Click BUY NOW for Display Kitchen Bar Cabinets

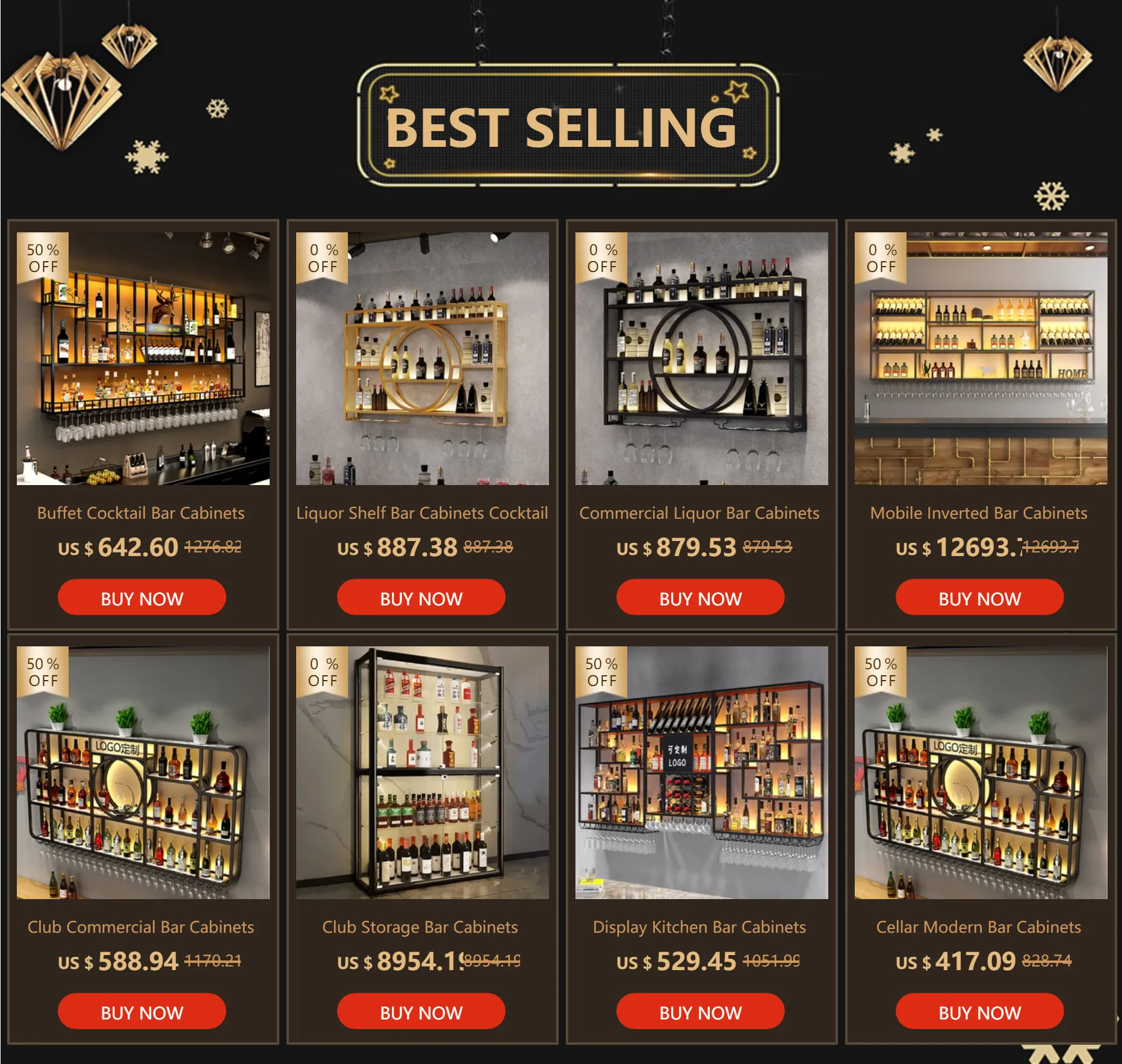701,1012
